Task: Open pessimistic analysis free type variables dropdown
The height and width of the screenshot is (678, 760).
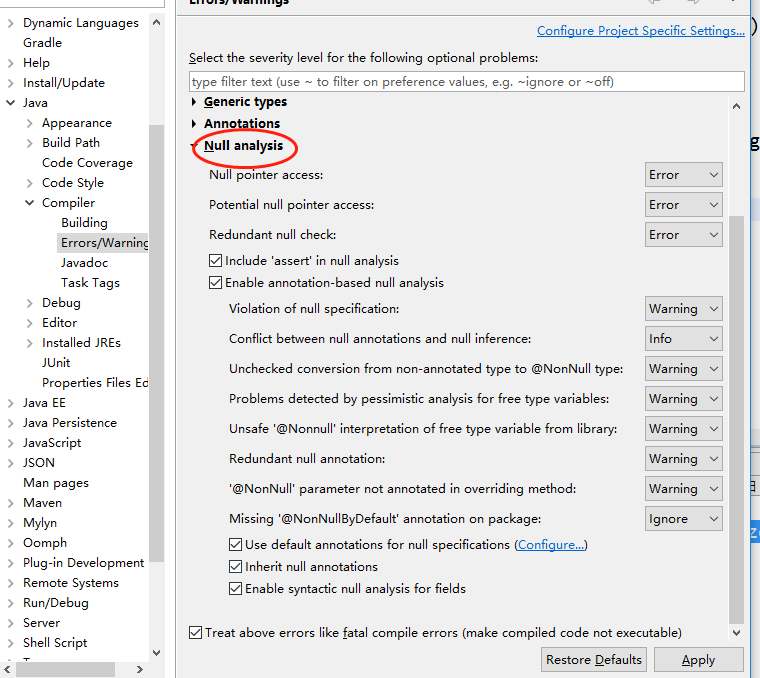Action: (x=683, y=399)
